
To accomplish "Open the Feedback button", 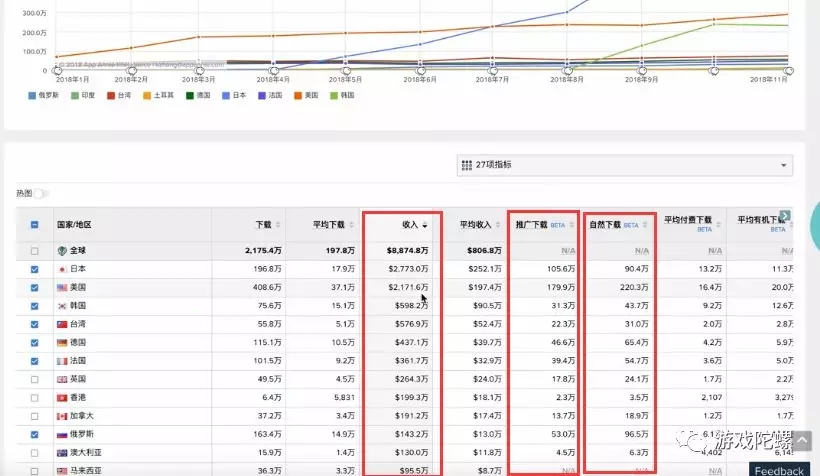I will coord(778,470).
